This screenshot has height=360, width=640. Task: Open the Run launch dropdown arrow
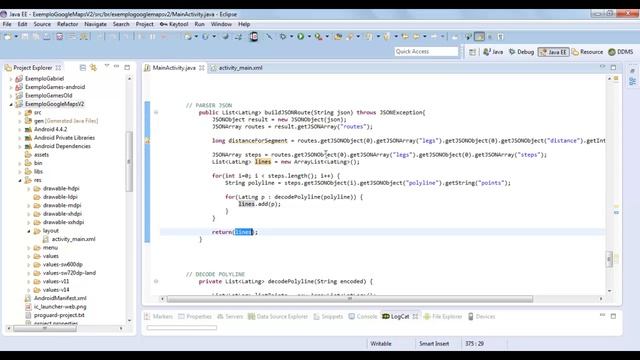coord(309,37)
